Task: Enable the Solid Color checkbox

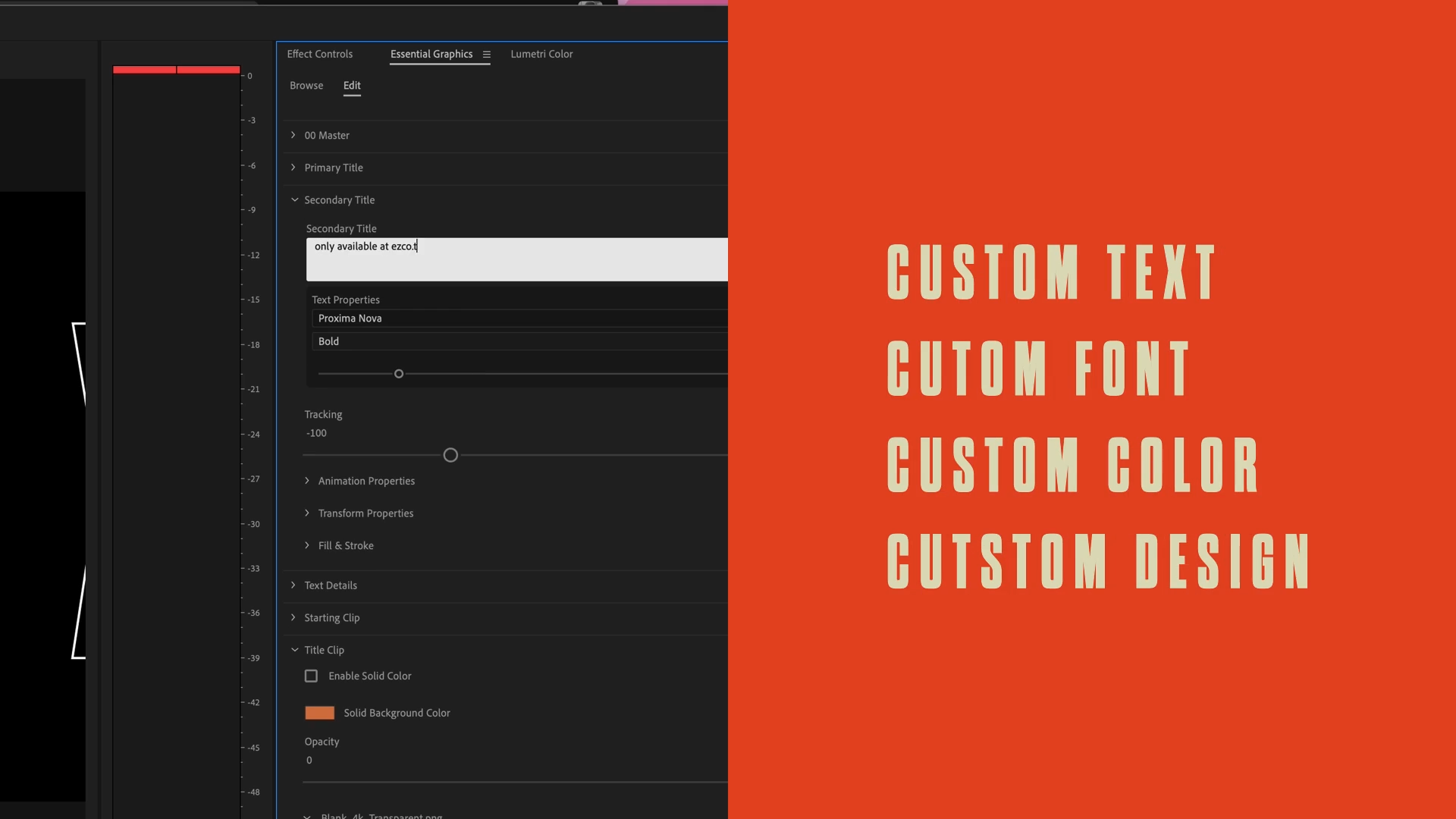Action: (x=311, y=676)
